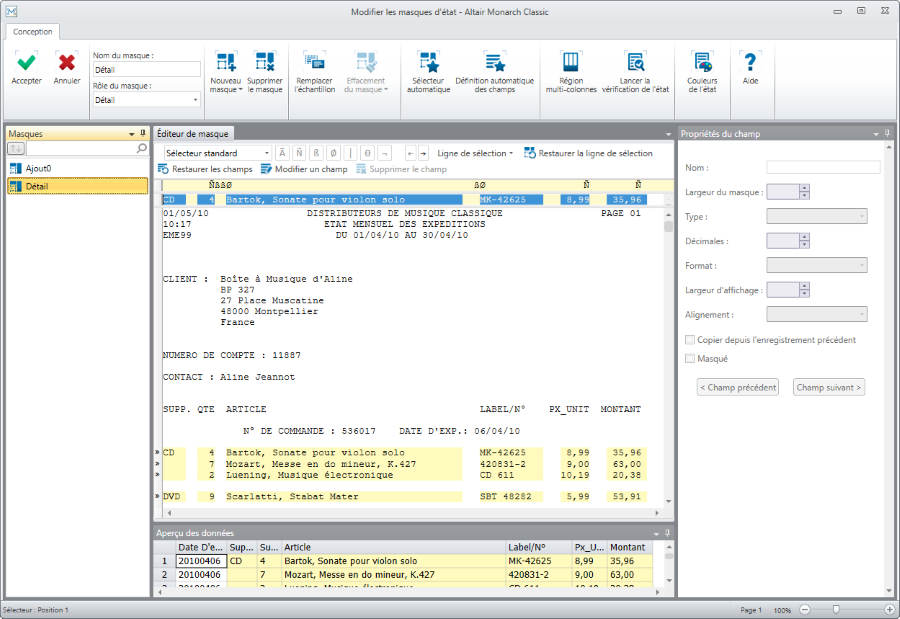Run Définition automatique des champs
Image resolution: width=900 pixels, height=619 pixels.
click(x=494, y=62)
